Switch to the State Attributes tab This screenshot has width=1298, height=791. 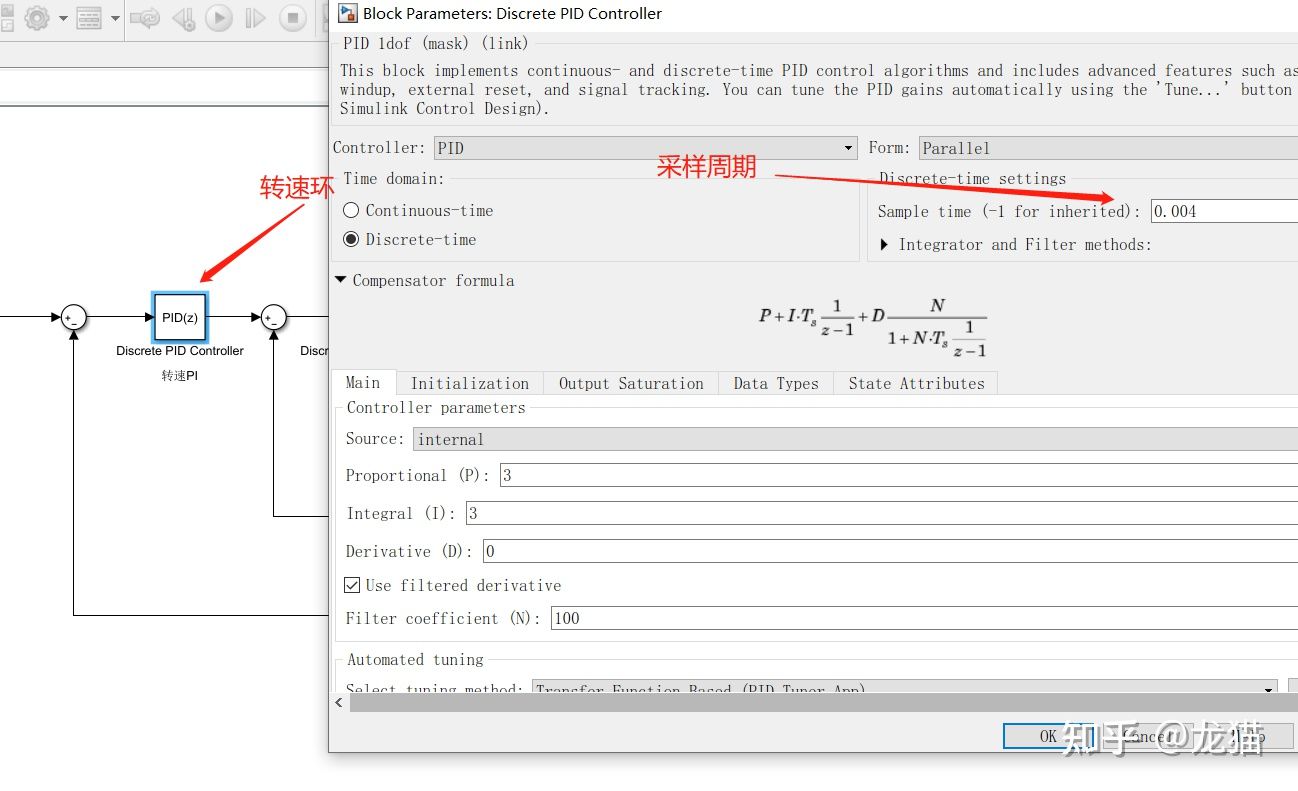(916, 384)
